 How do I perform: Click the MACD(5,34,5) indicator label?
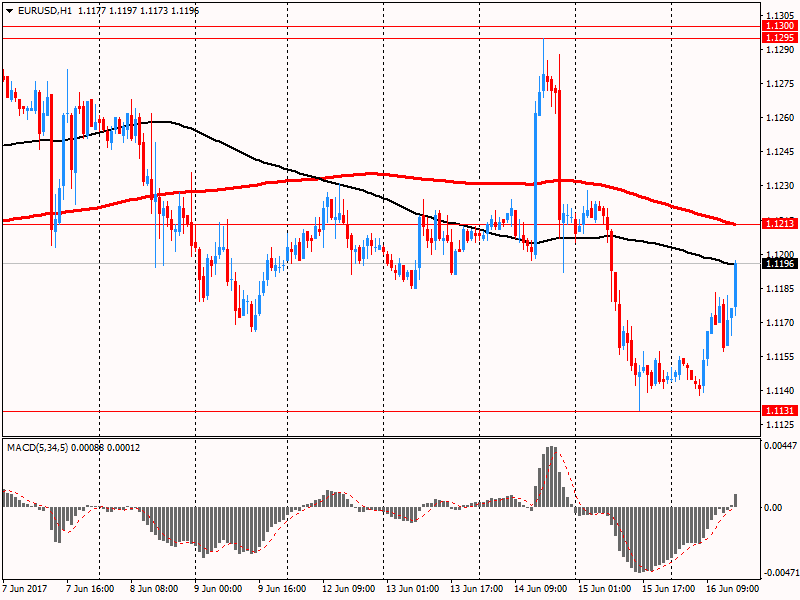(x=38, y=447)
